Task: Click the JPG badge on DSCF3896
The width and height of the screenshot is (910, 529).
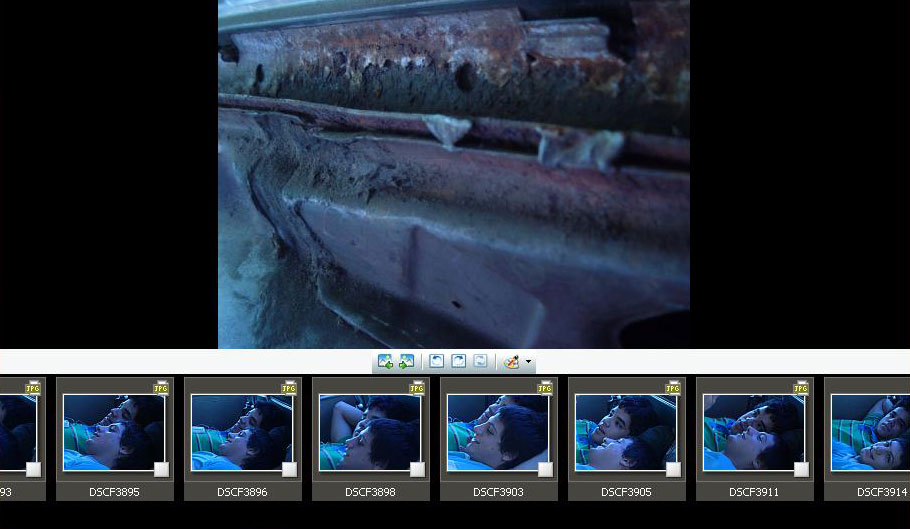Action: [289, 388]
